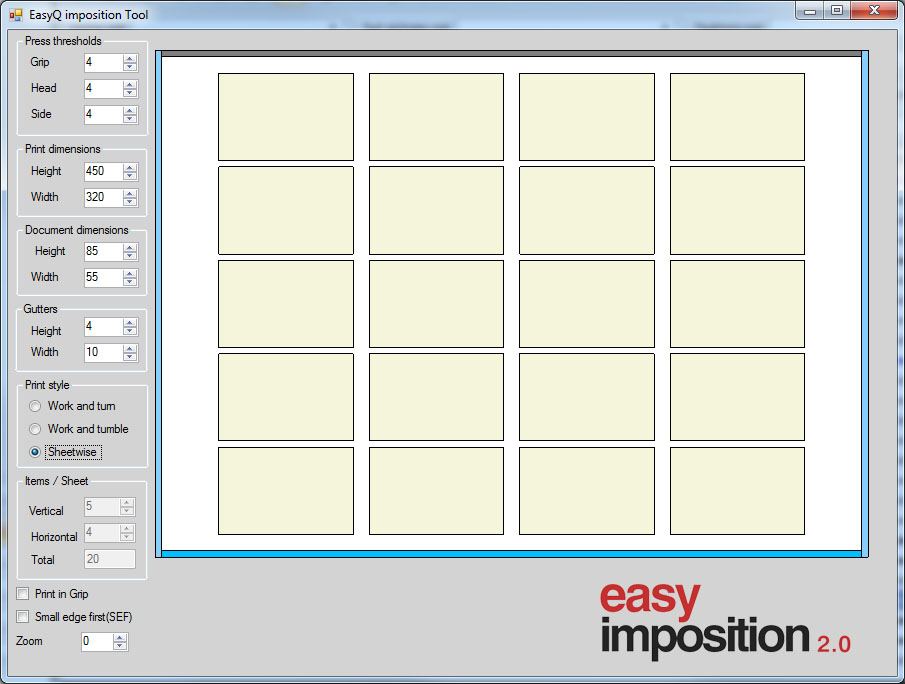Decrease Document dimensions Height
This screenshot has width=905, height=684.
[130, 256]
